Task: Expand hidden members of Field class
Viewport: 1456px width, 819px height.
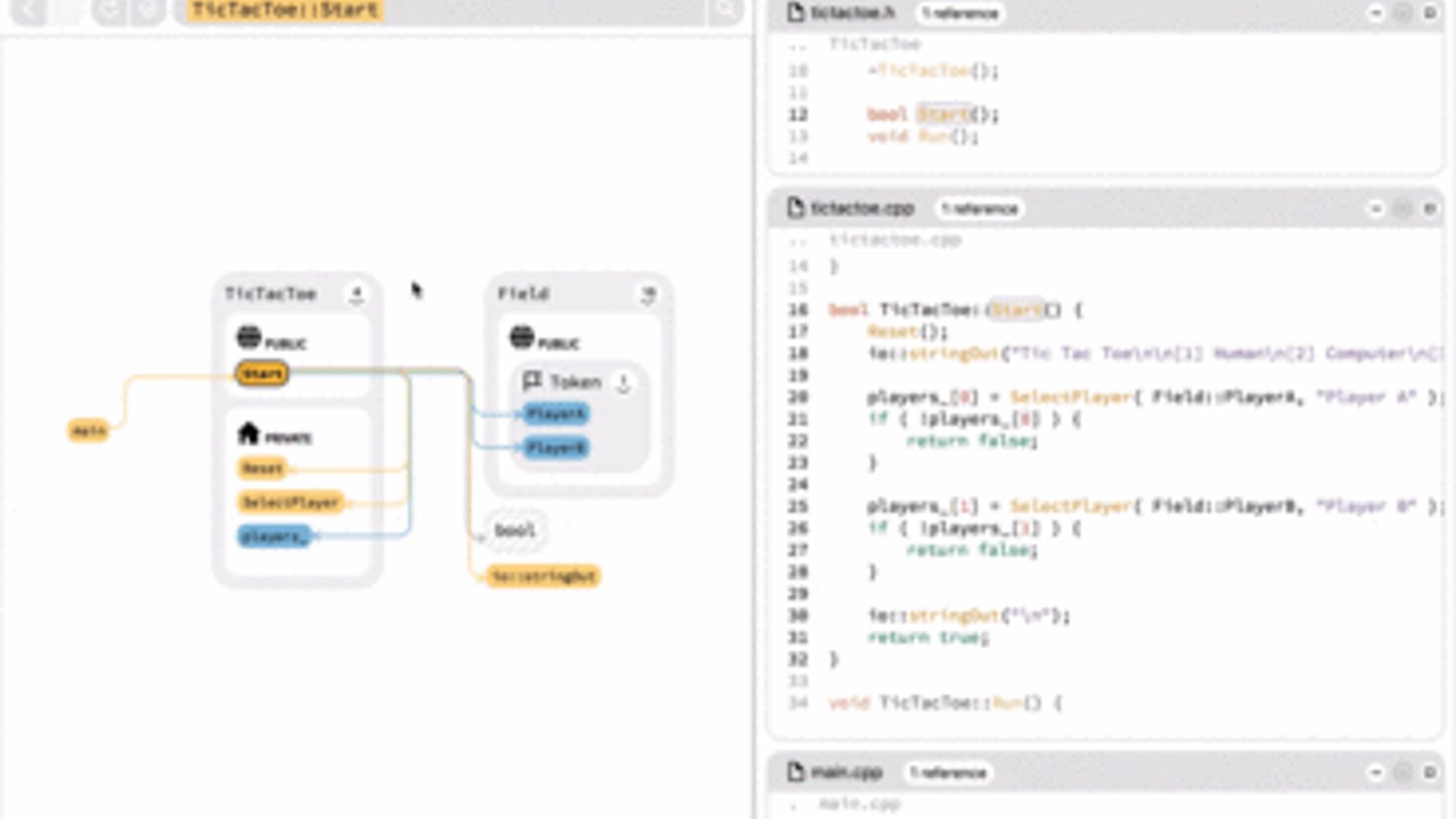Action: click(648, 294)
